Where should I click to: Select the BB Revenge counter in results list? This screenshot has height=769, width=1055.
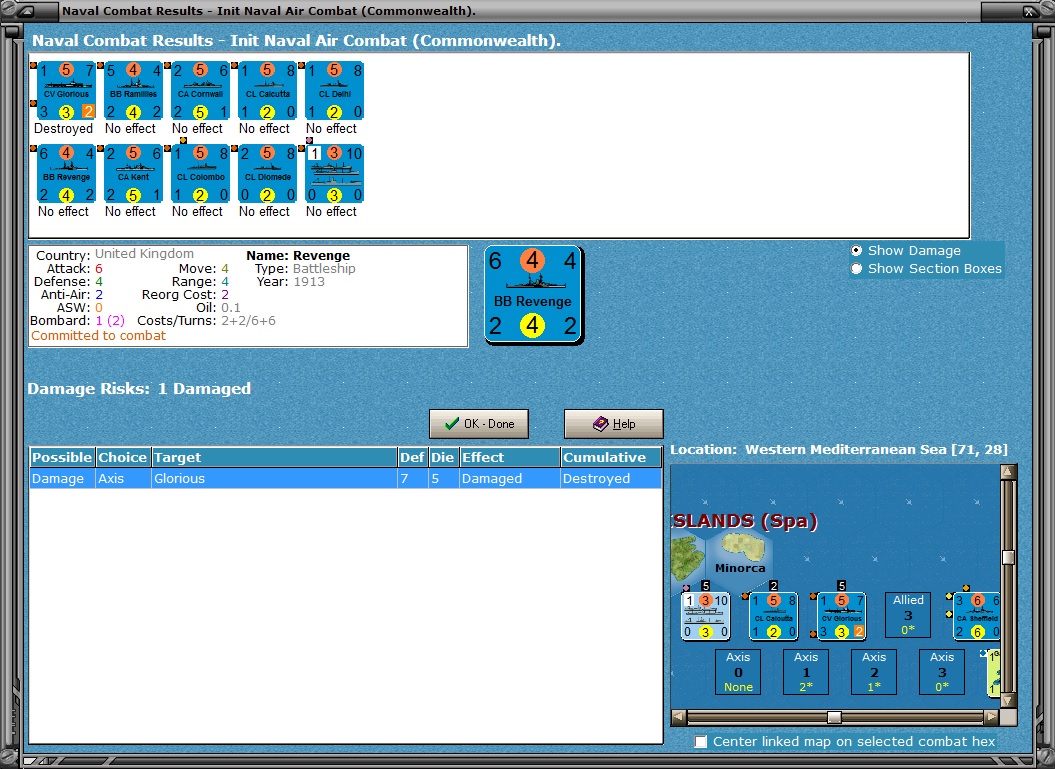click(x=66, y=174)
